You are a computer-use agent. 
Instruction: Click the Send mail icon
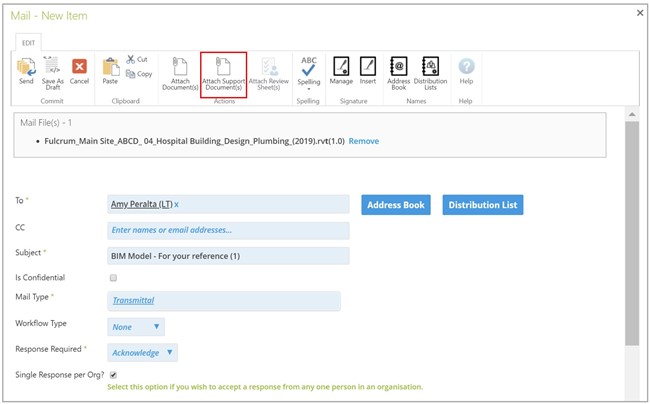26,68
